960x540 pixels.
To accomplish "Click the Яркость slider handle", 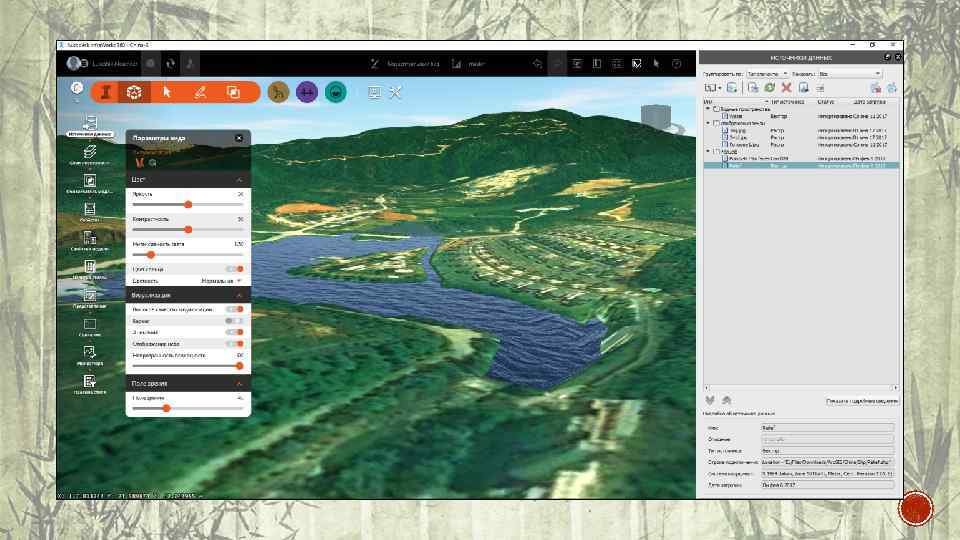I will (x=189, y=204).
